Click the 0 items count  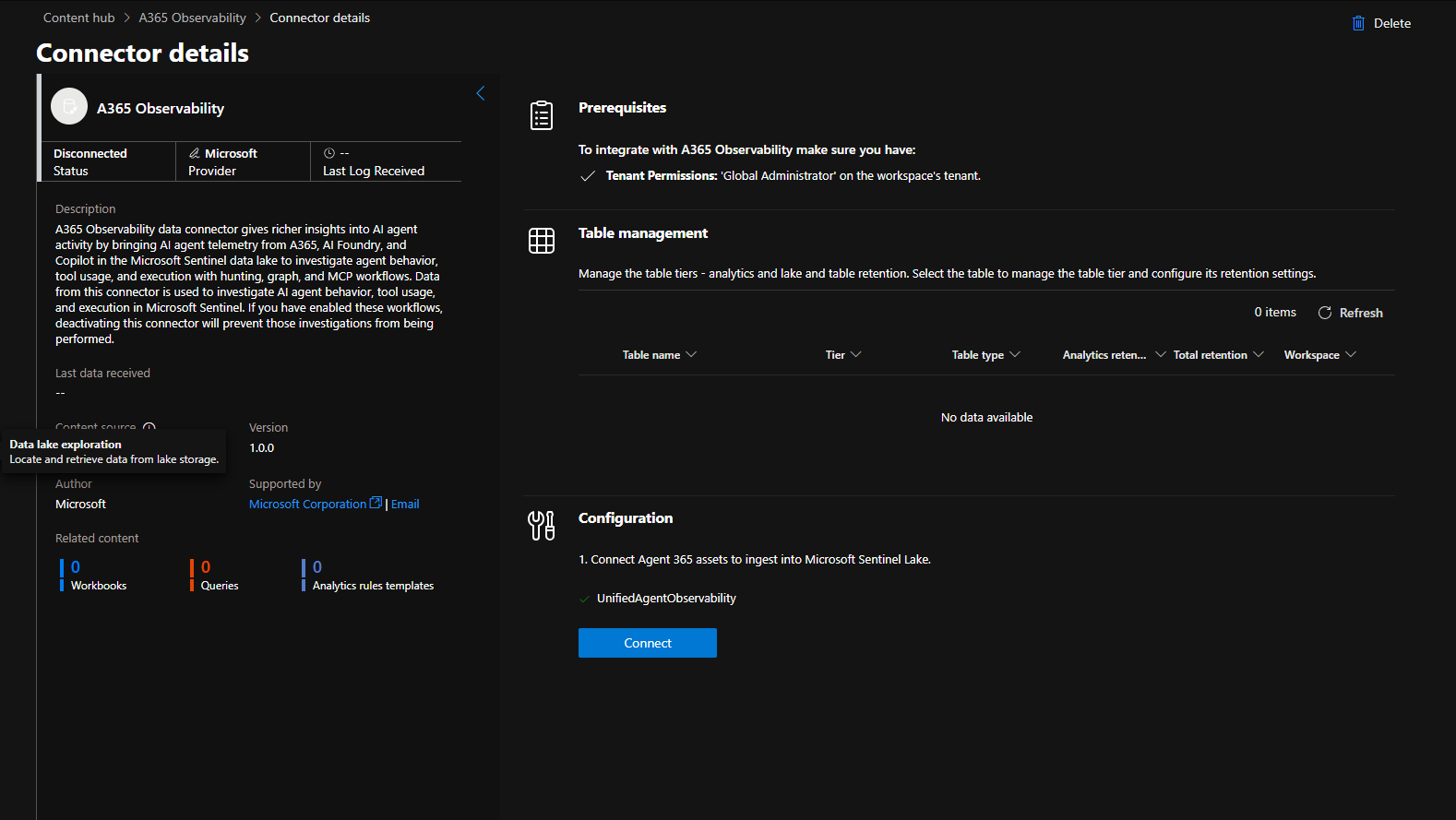point(1275,313)
